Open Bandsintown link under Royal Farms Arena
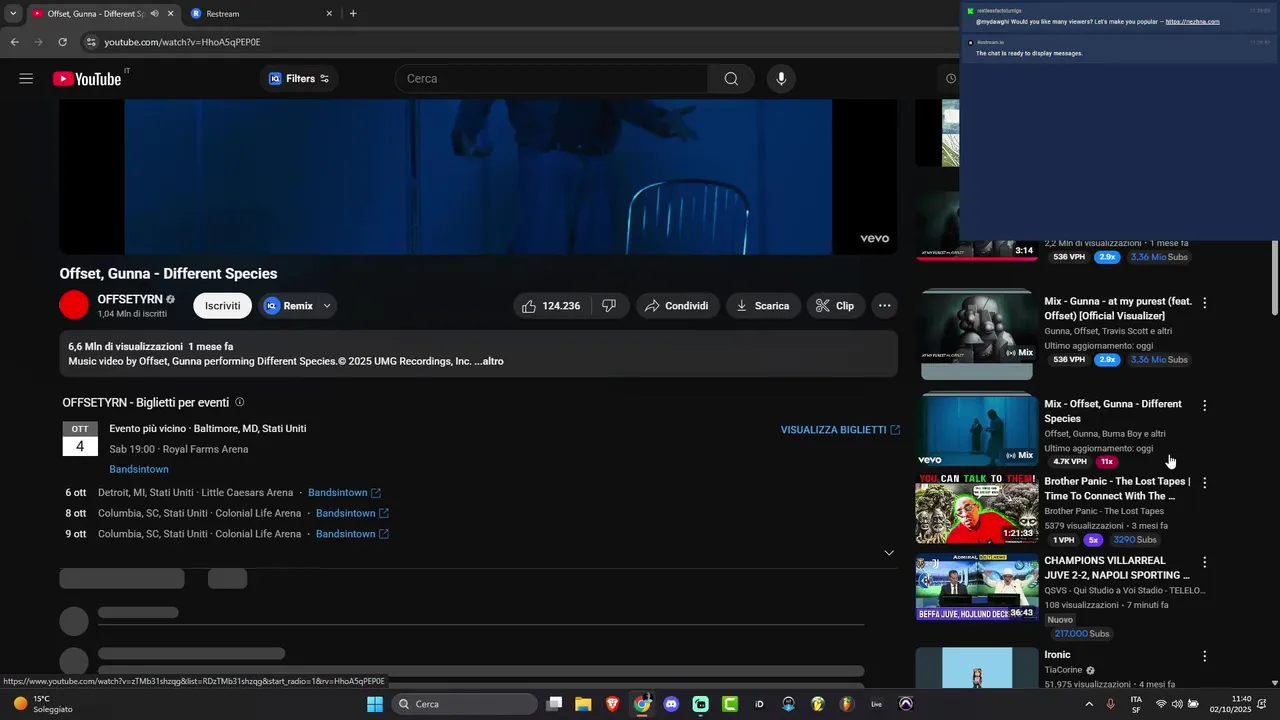Screen dimensions: 1280x720 coord(139,470)
